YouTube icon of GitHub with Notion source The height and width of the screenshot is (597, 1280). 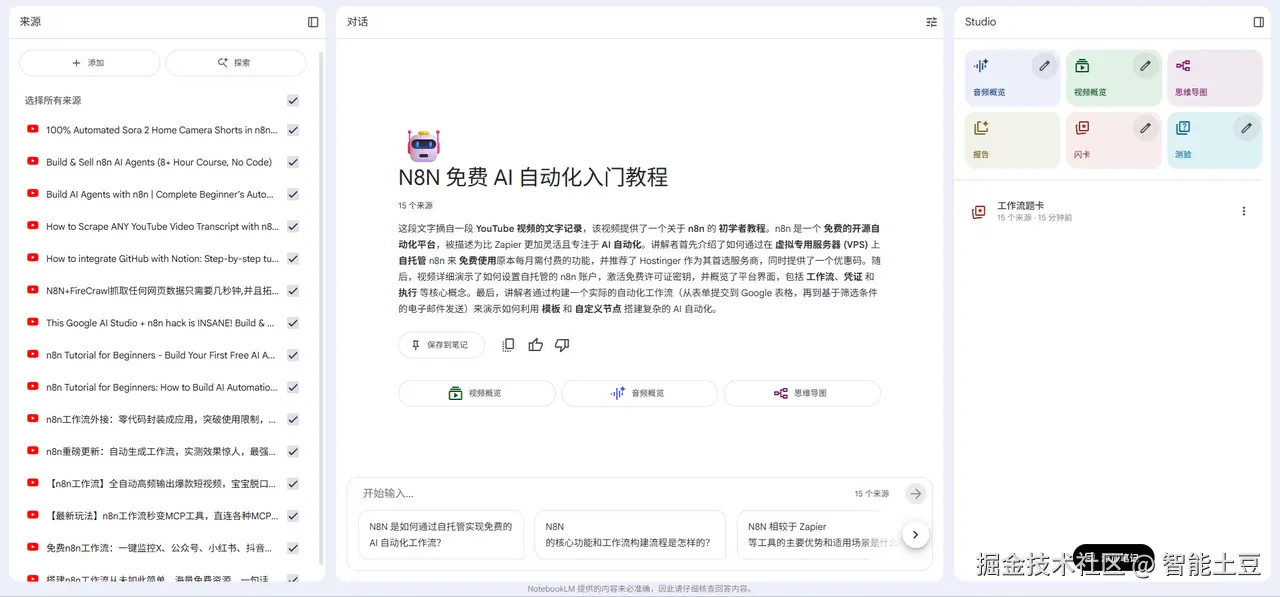tap(33, 258)
